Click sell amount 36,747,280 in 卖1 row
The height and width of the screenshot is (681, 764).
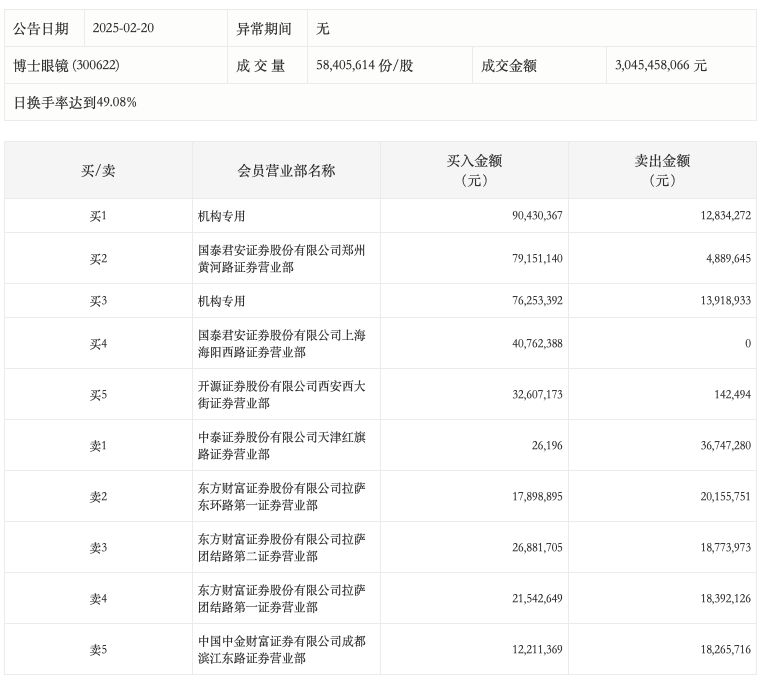pyautogui.click(x=714, y=446)
